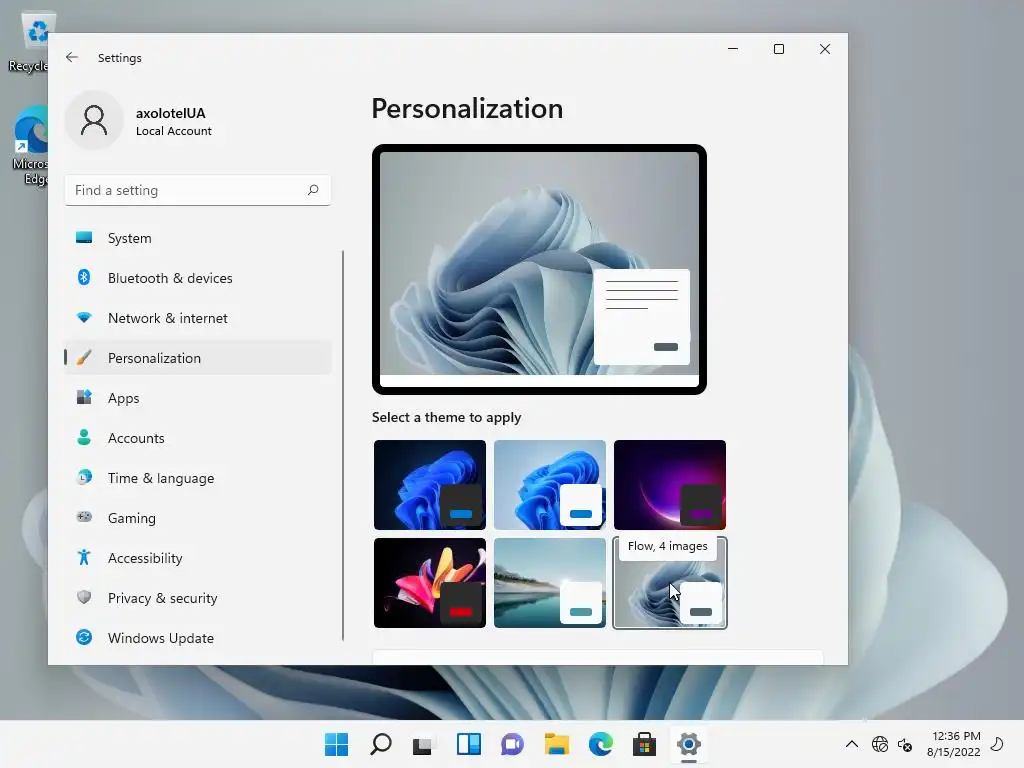Launch Microsoft Edge from taskbar
1024x768 pixels.
click(601, 744)
